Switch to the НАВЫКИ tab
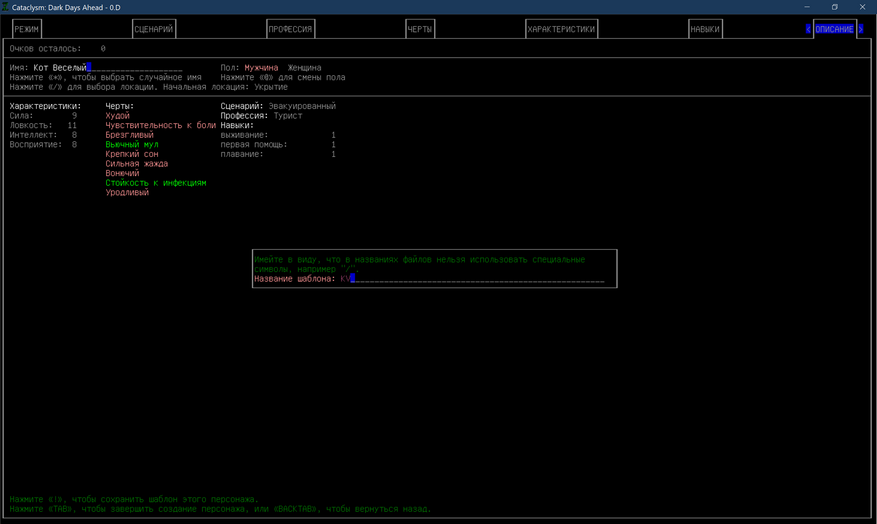 705,29
